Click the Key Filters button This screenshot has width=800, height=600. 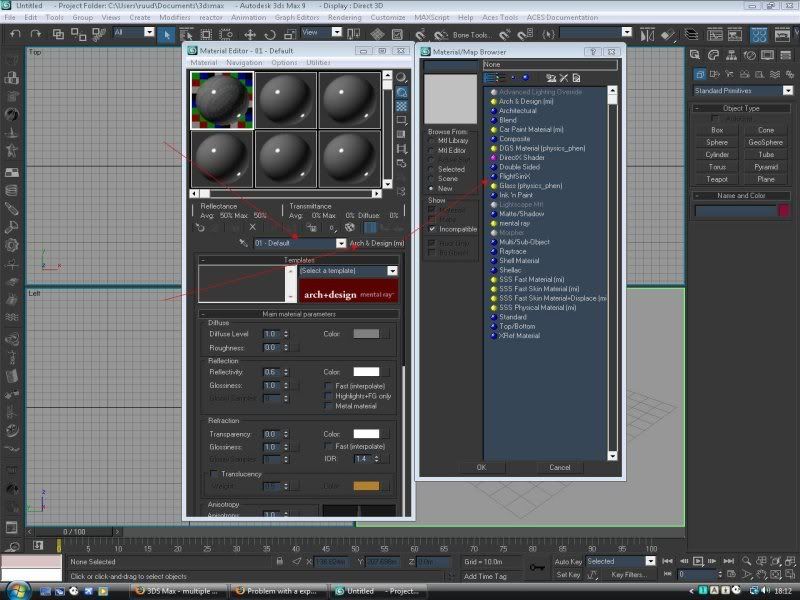click(629, 574)
